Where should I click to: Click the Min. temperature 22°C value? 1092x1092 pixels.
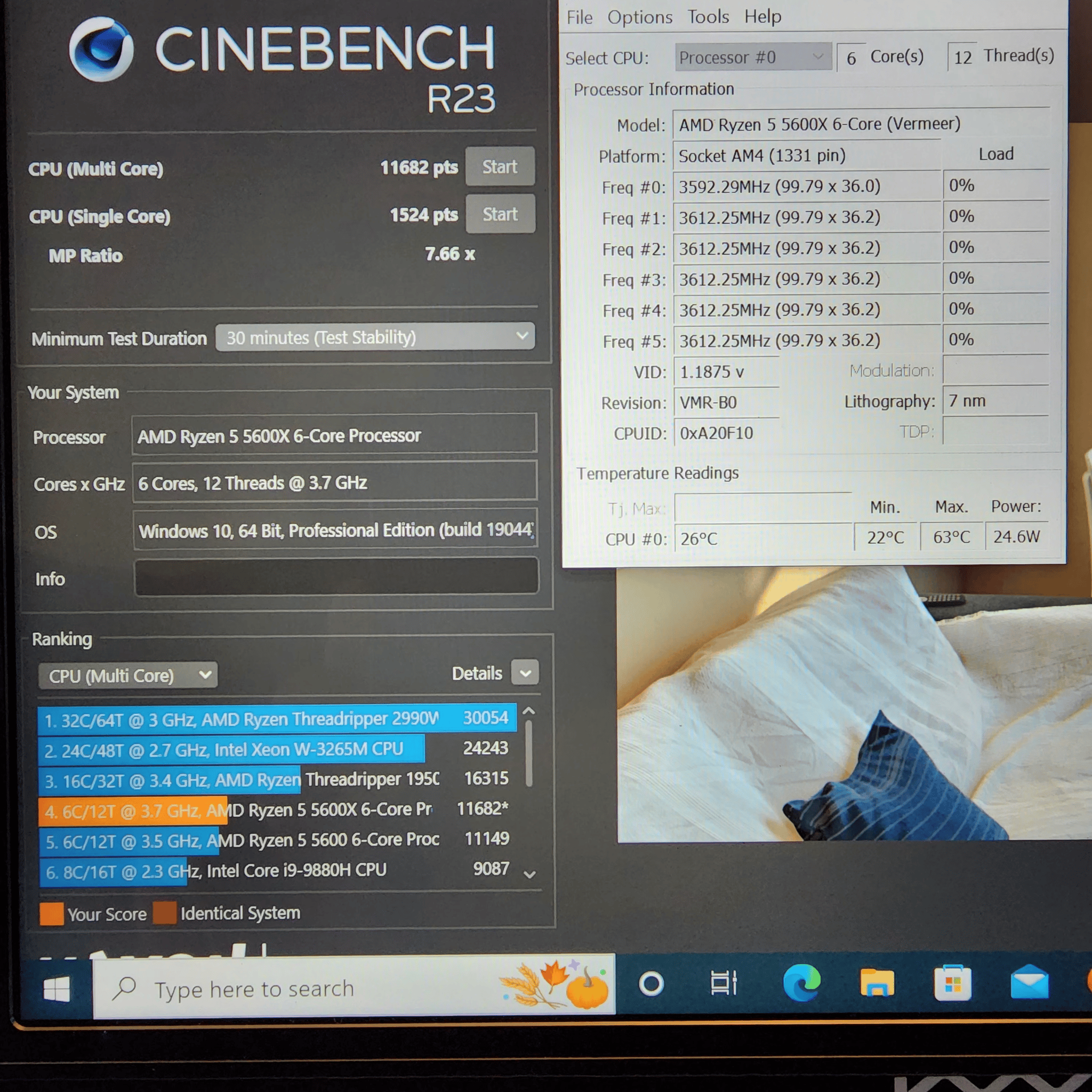tap(885, 537)
